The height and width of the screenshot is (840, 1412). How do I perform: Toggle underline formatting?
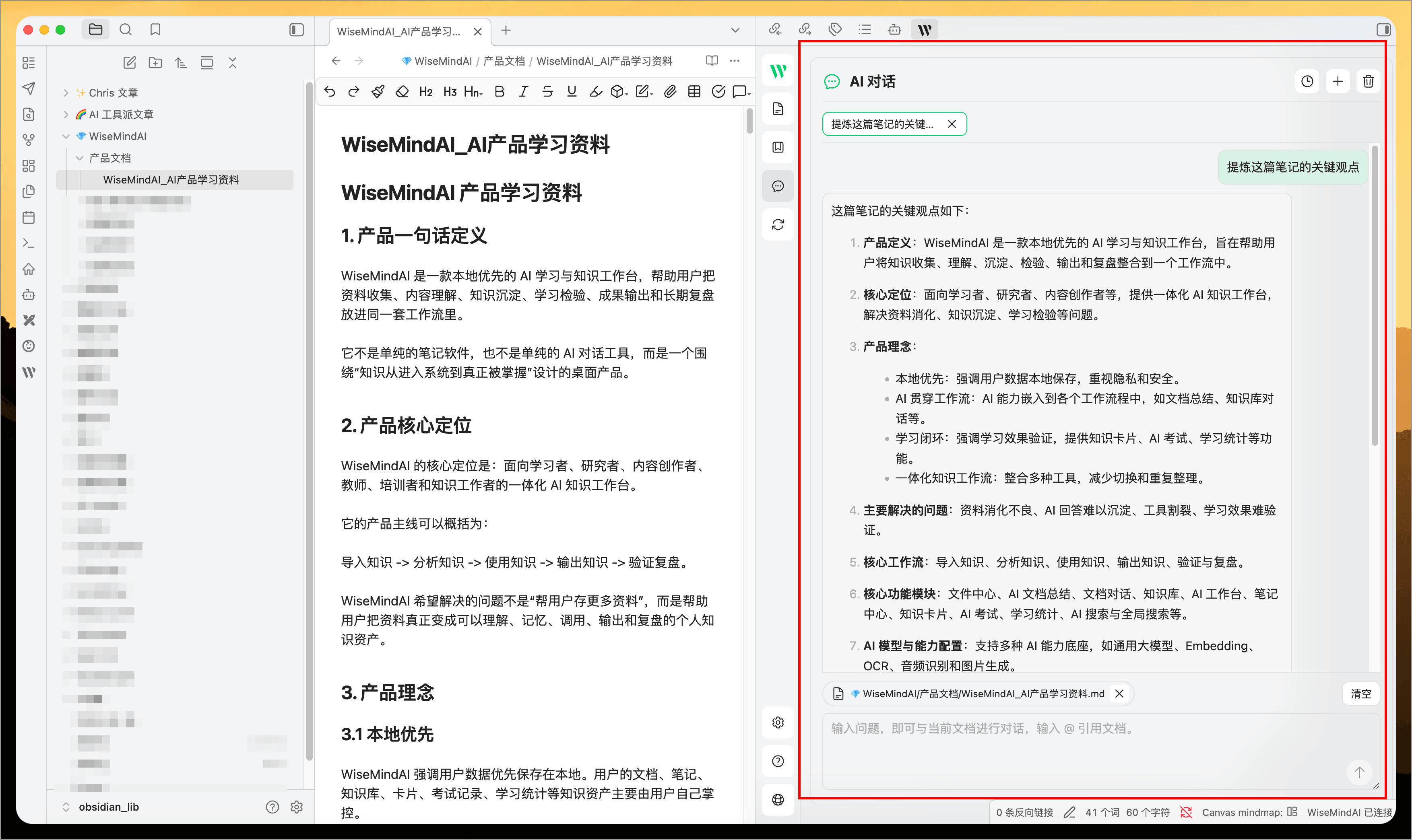[572, 91]
